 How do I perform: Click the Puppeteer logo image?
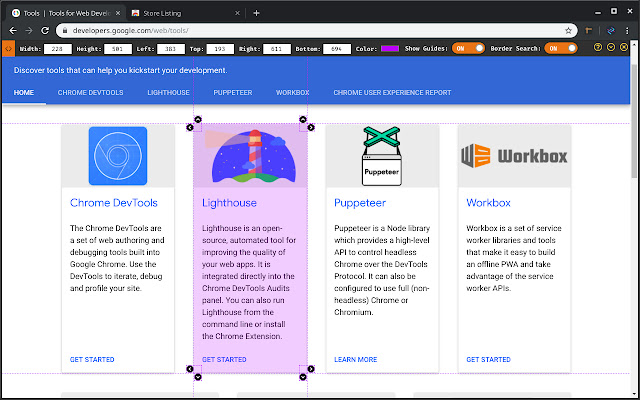(381, 156)
